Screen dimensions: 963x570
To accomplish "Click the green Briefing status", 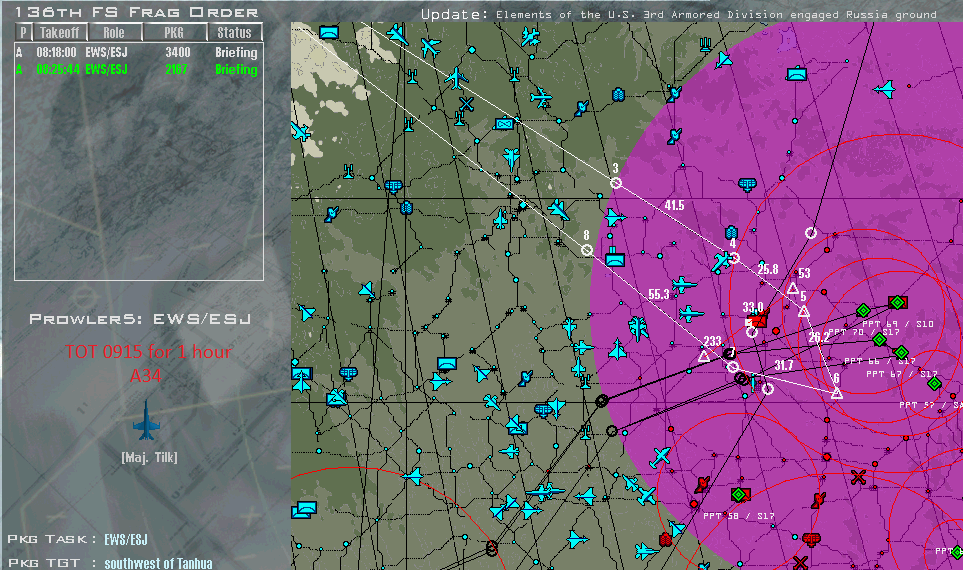I will click(236, 69).
